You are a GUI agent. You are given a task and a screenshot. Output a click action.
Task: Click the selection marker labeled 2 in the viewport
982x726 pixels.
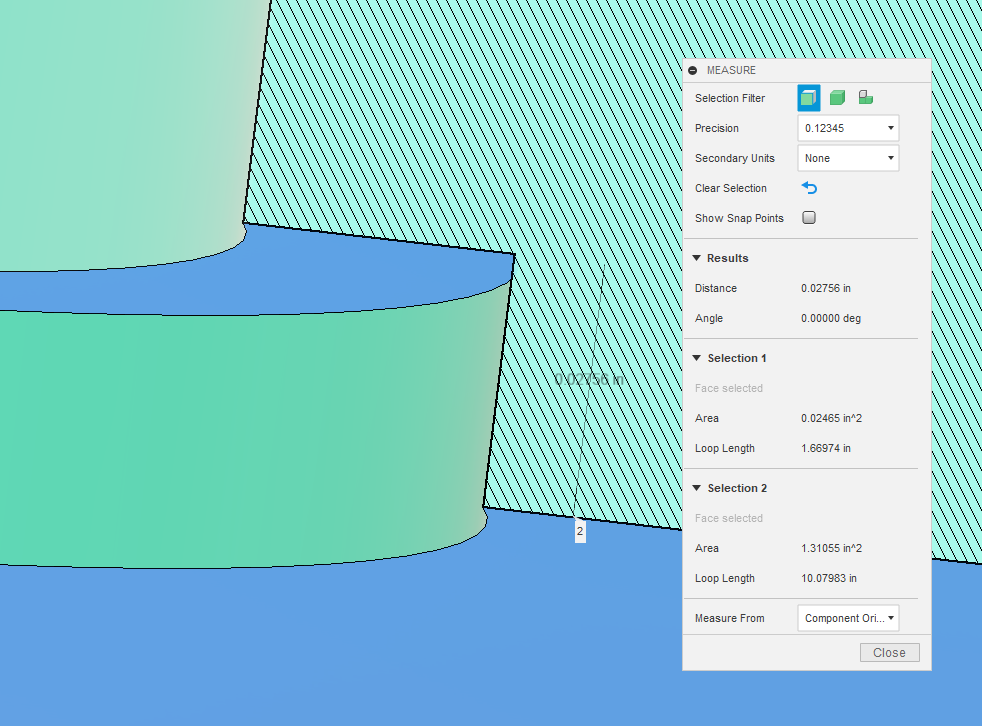[x=580, y=531]
